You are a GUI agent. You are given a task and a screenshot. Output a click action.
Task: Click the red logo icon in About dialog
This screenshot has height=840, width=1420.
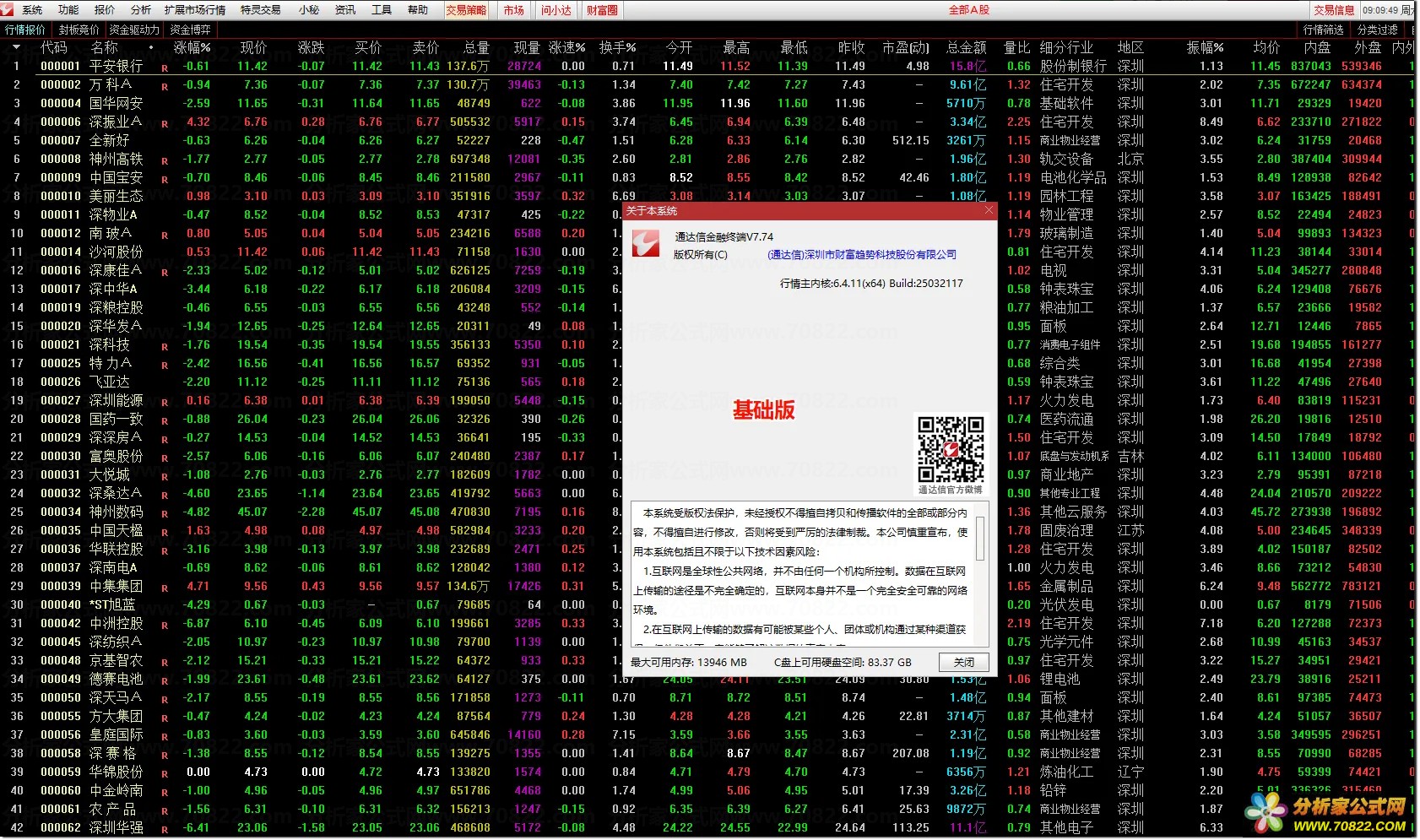pos(646,244)
